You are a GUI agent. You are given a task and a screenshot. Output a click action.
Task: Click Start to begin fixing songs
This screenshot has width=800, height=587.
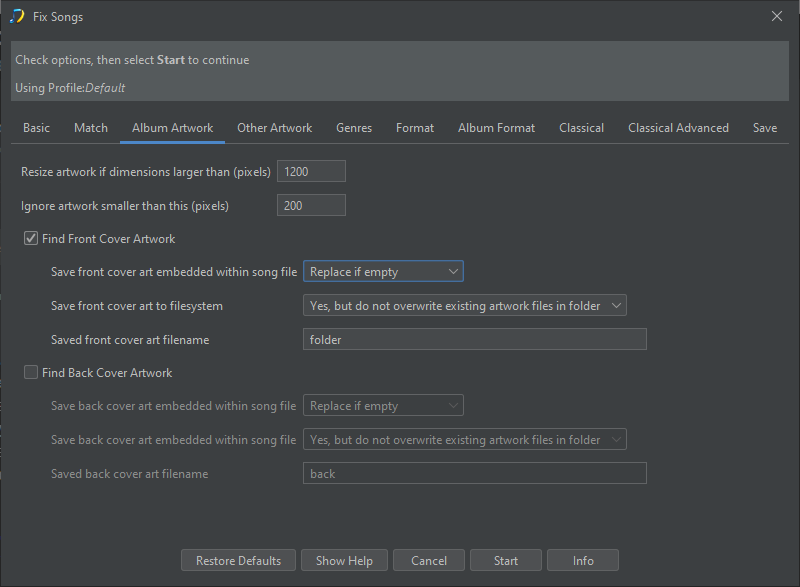click(x=506, y=561)
